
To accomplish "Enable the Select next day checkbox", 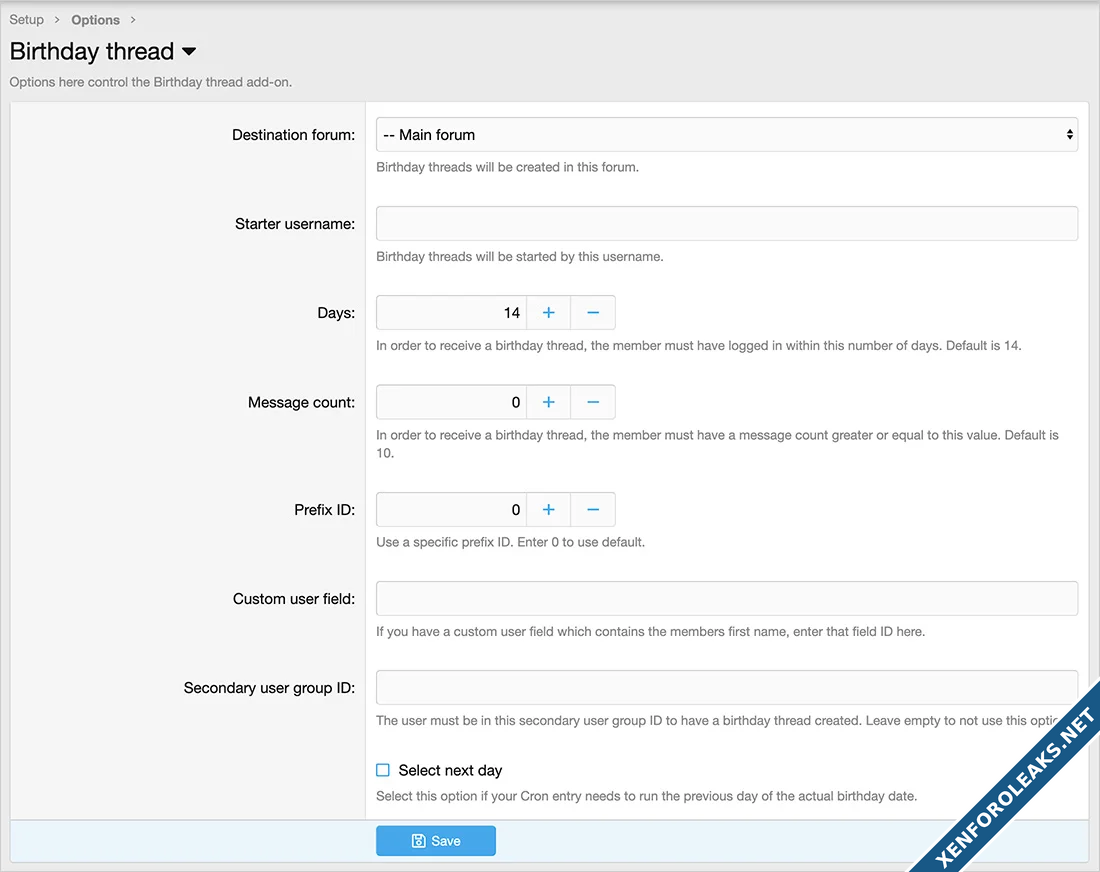I will (383, 770).
